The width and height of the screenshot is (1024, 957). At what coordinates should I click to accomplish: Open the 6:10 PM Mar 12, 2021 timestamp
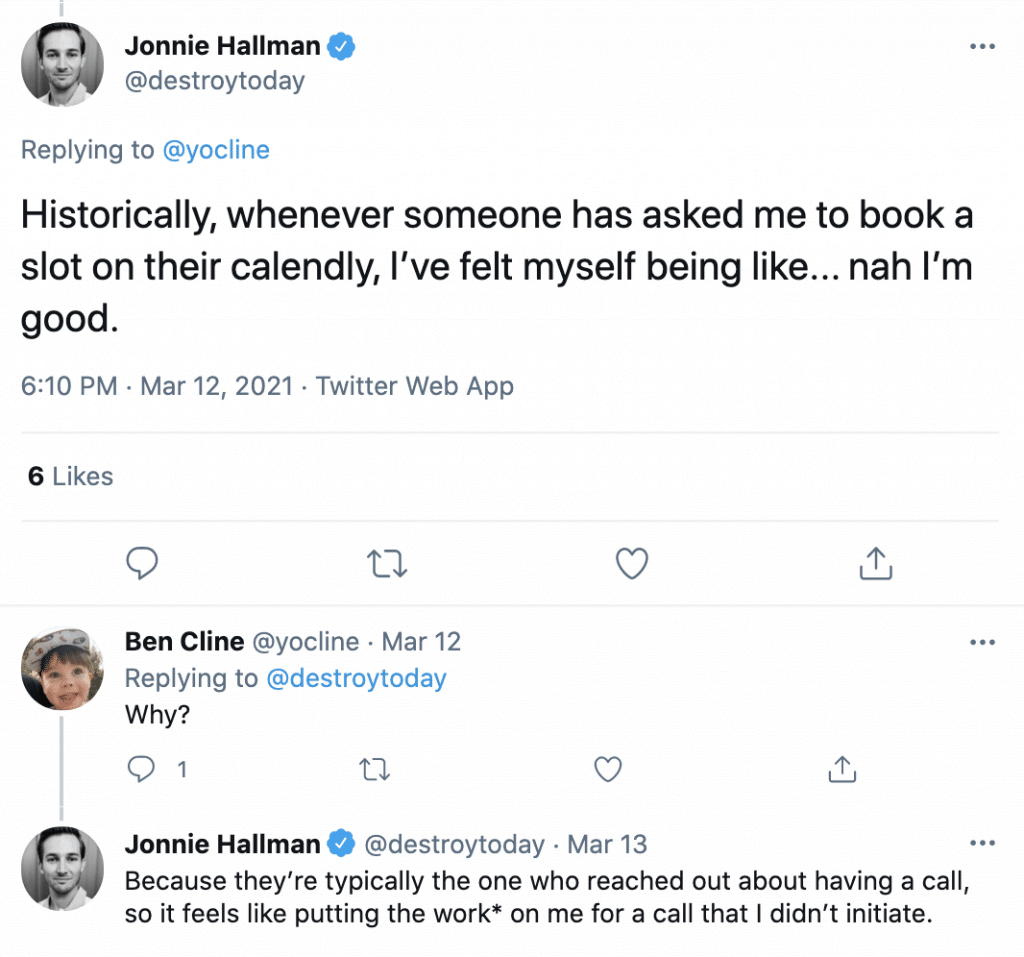pyautogui.click(x=157, y=385)
